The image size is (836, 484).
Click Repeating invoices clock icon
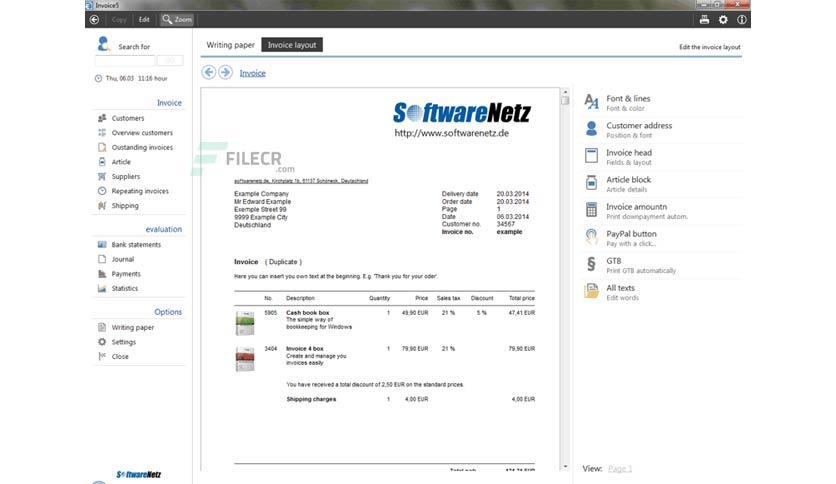[x=102, y=191]
